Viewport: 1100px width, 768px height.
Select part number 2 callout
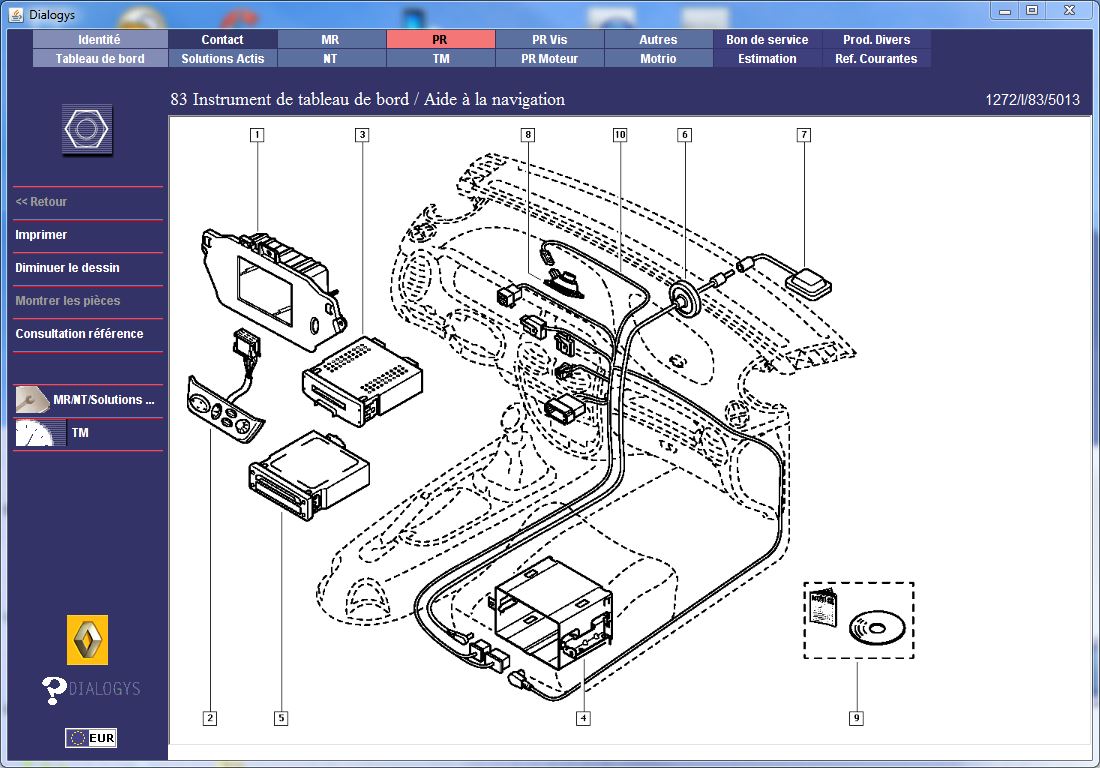coord(210,718)
